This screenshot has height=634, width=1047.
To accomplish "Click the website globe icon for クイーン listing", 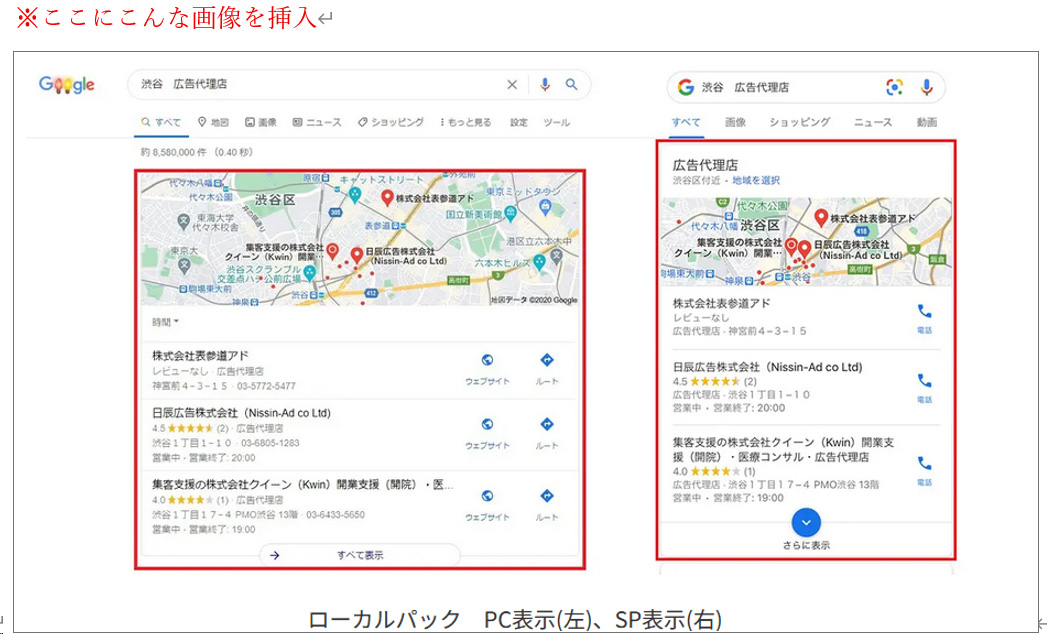I will pyautogui.click(x=487, y=496).
